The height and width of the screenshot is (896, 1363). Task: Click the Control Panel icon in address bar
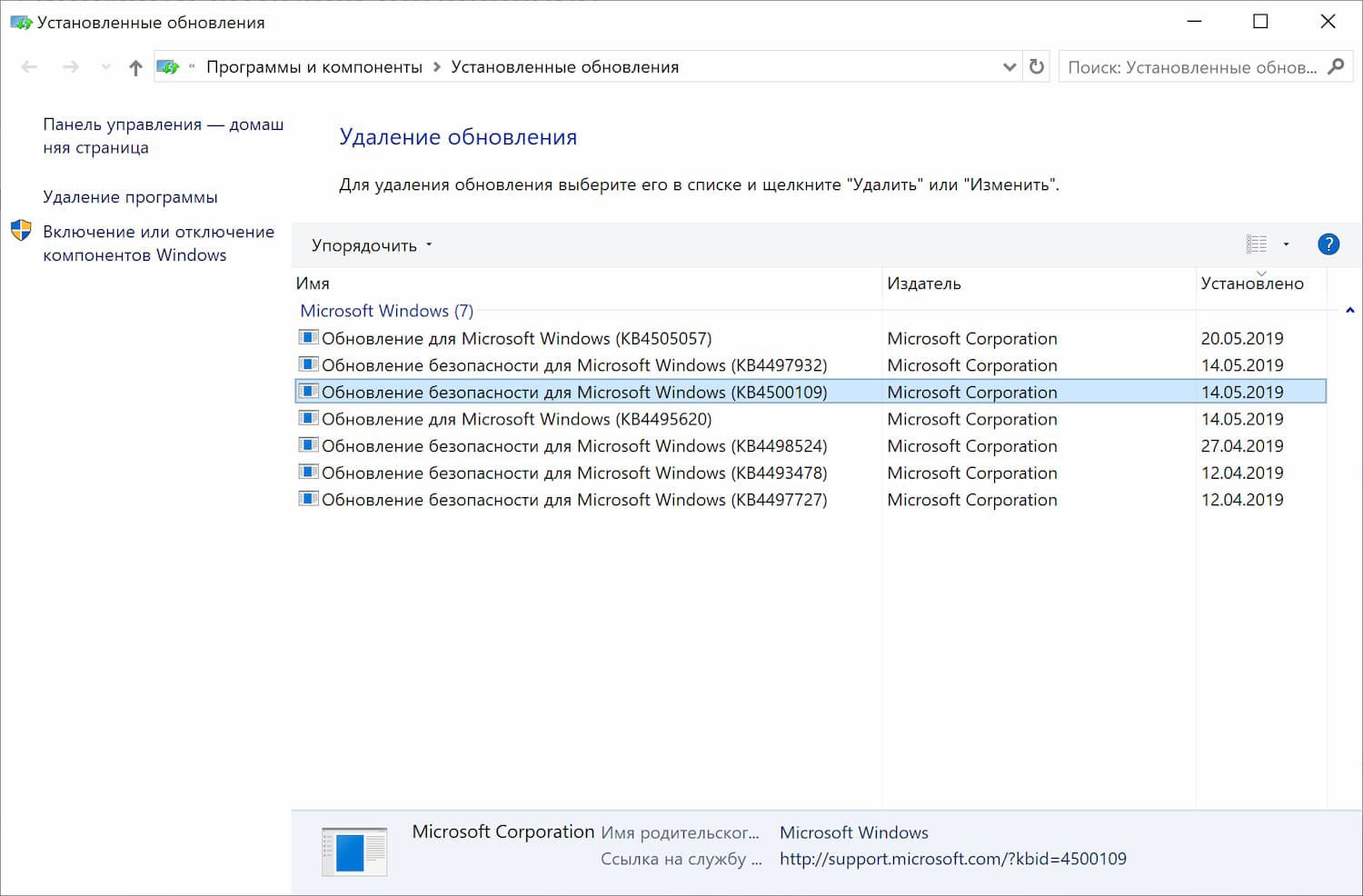point(167,66)
